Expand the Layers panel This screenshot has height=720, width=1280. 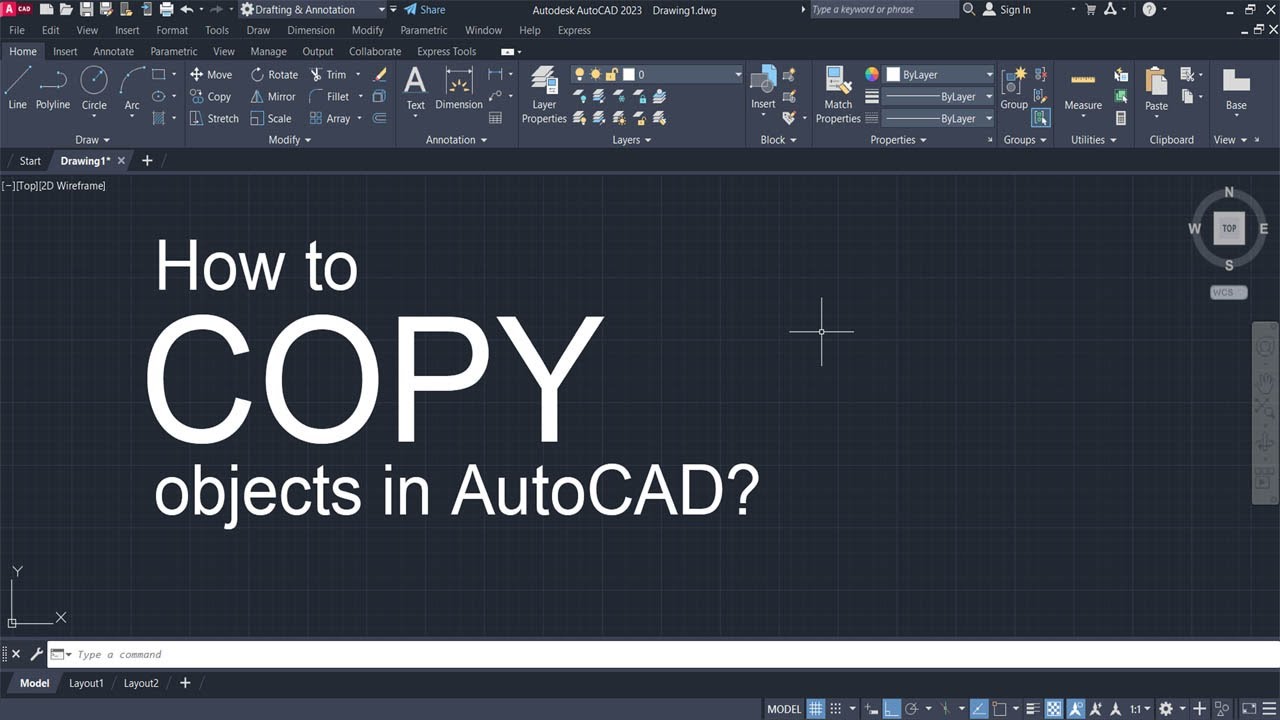[632, 140]
